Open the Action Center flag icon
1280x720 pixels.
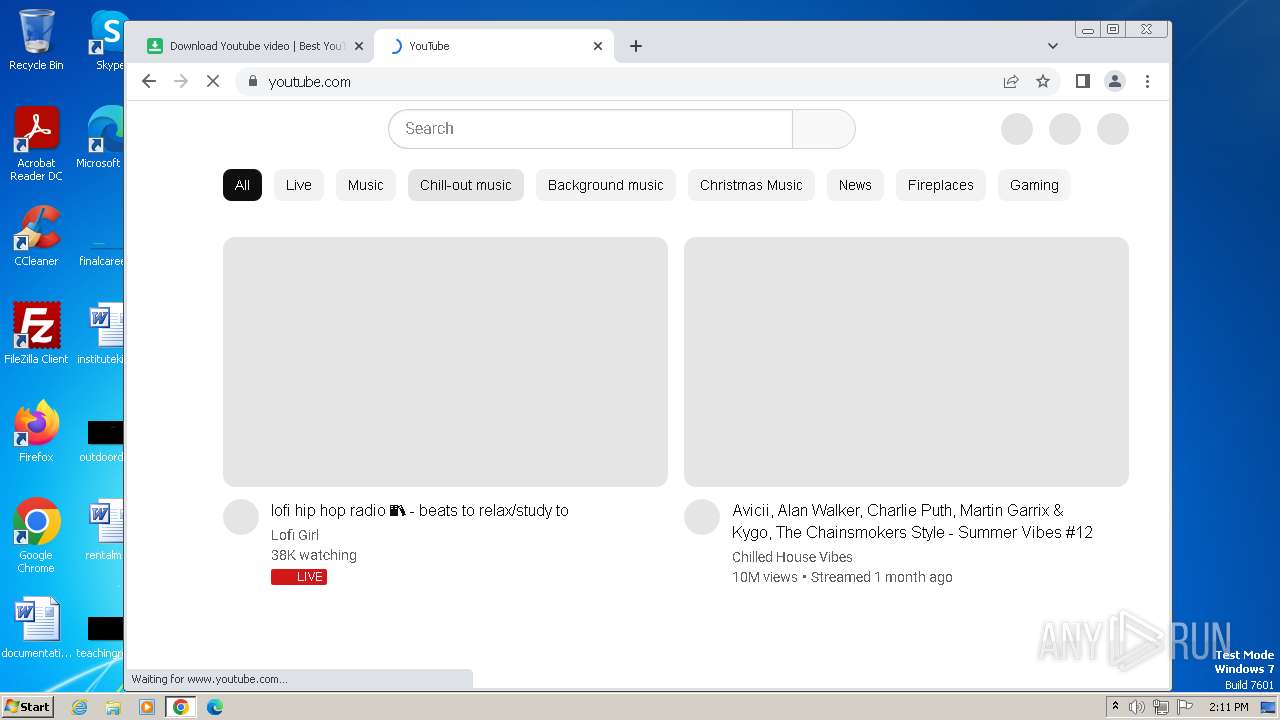coord(1185,707)
